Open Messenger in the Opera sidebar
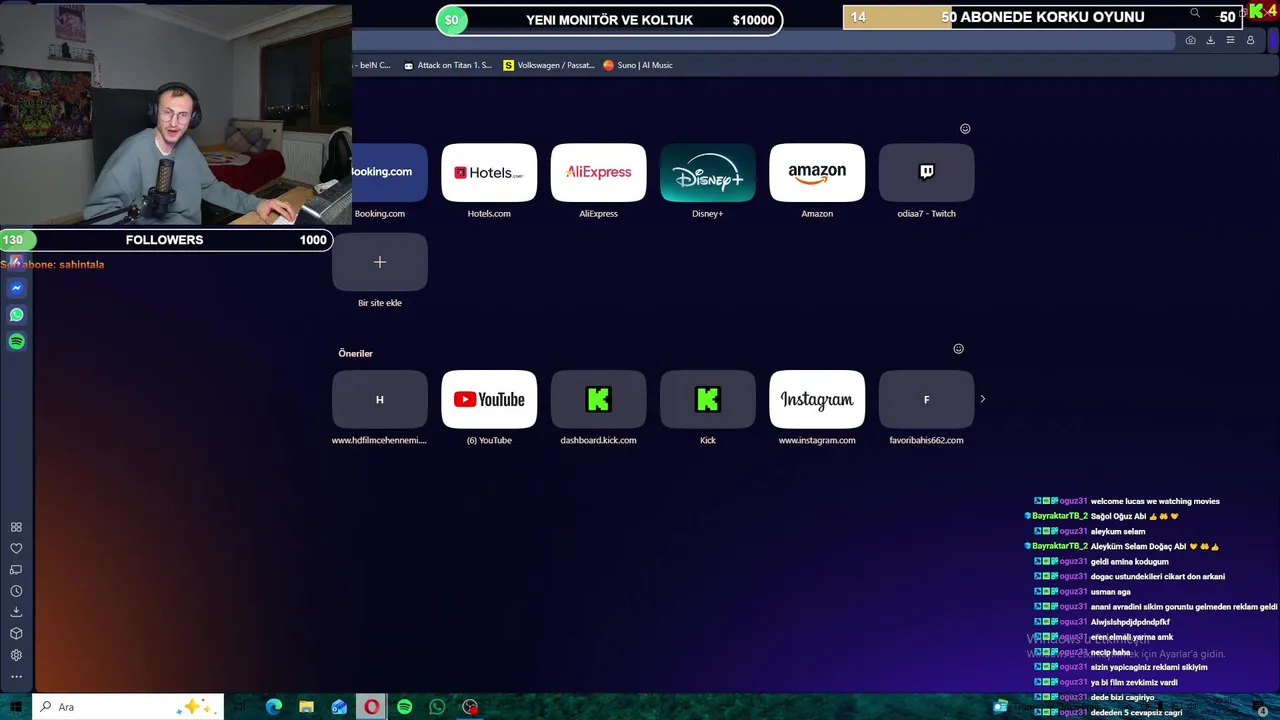The width and height of the screenshot is (1280, 720). point(16,288)
